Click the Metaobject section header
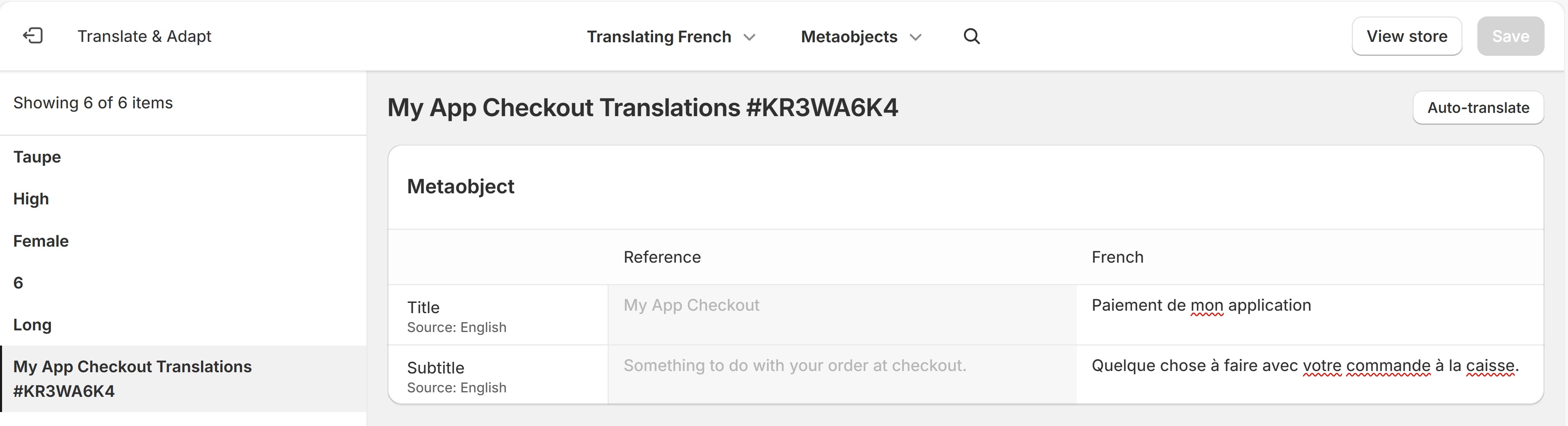The height and width of the screenshot is (426, 1568). coord(461,186)
